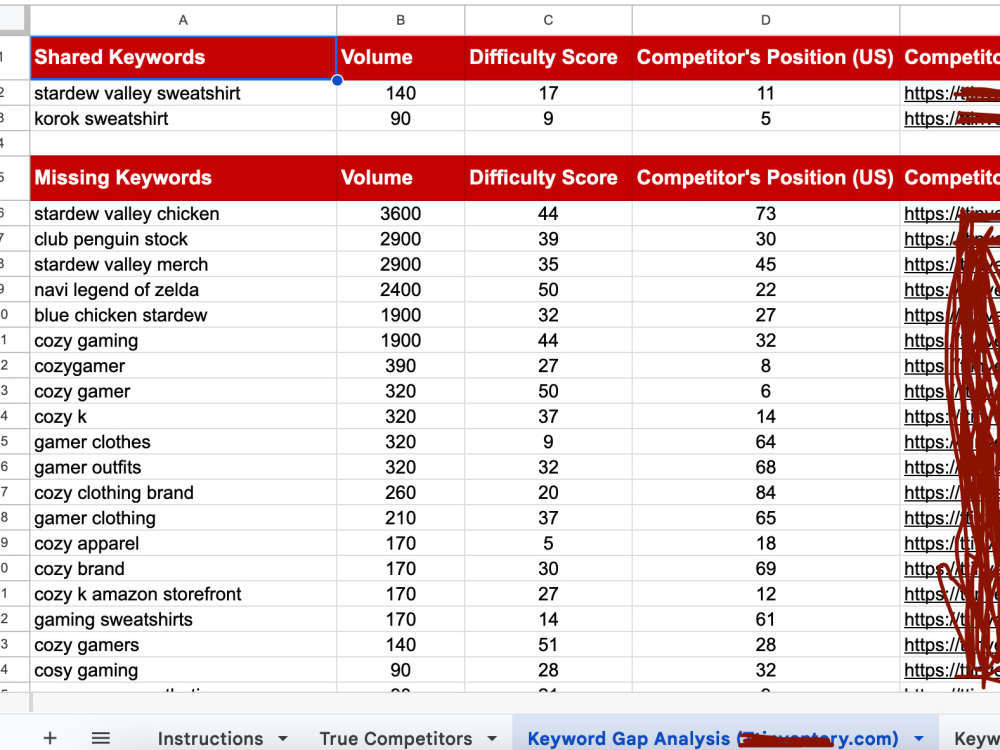
Task: Select the 'navi legend of zelda' cell
Action: [183, 290]
